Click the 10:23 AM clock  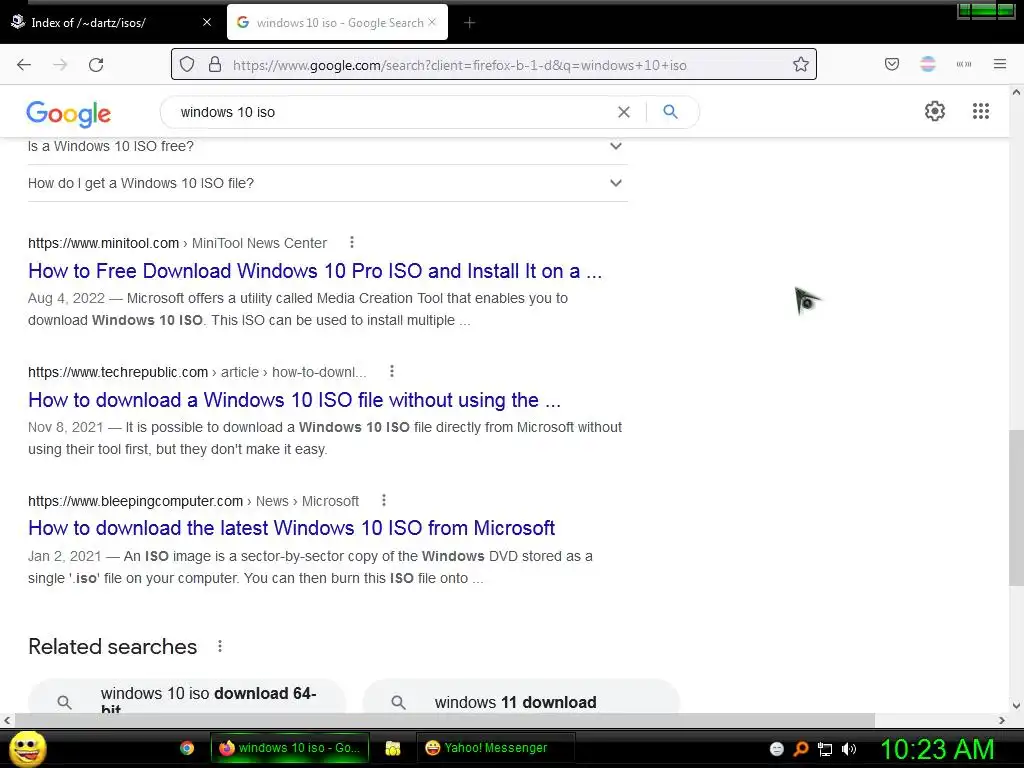[937, 749]
